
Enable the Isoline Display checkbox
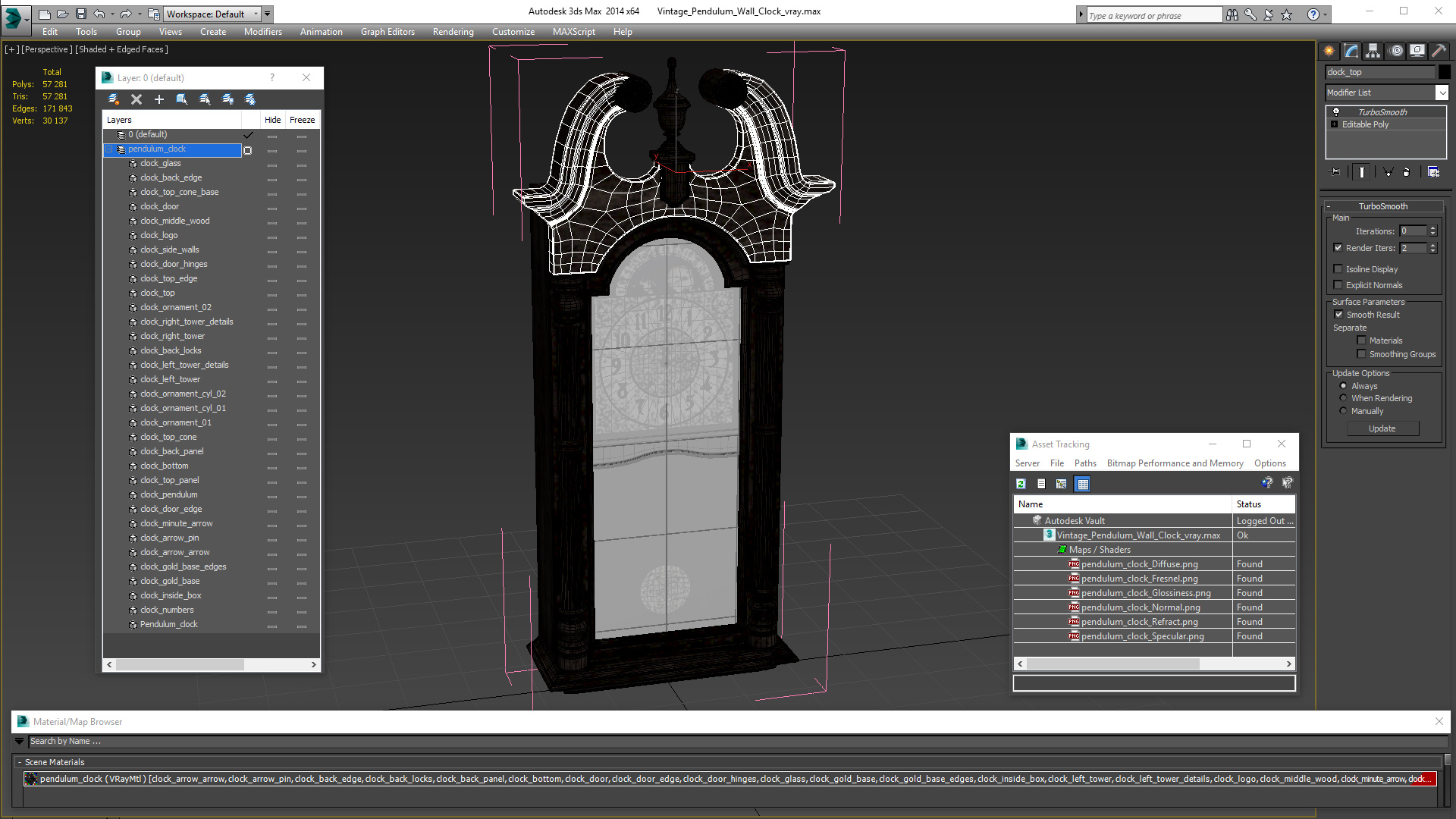click(x=1338, y=268)
